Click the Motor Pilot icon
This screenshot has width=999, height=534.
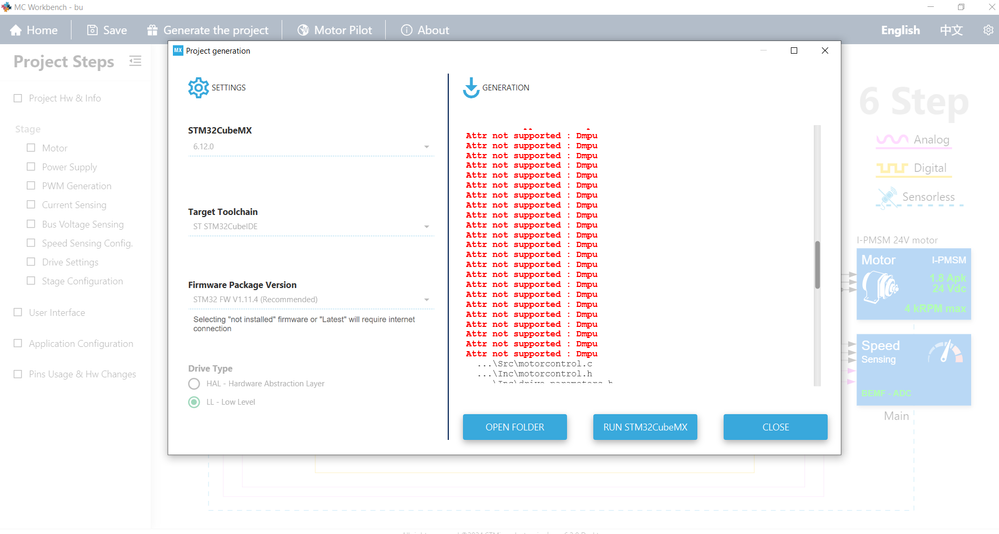coord(303,30)
